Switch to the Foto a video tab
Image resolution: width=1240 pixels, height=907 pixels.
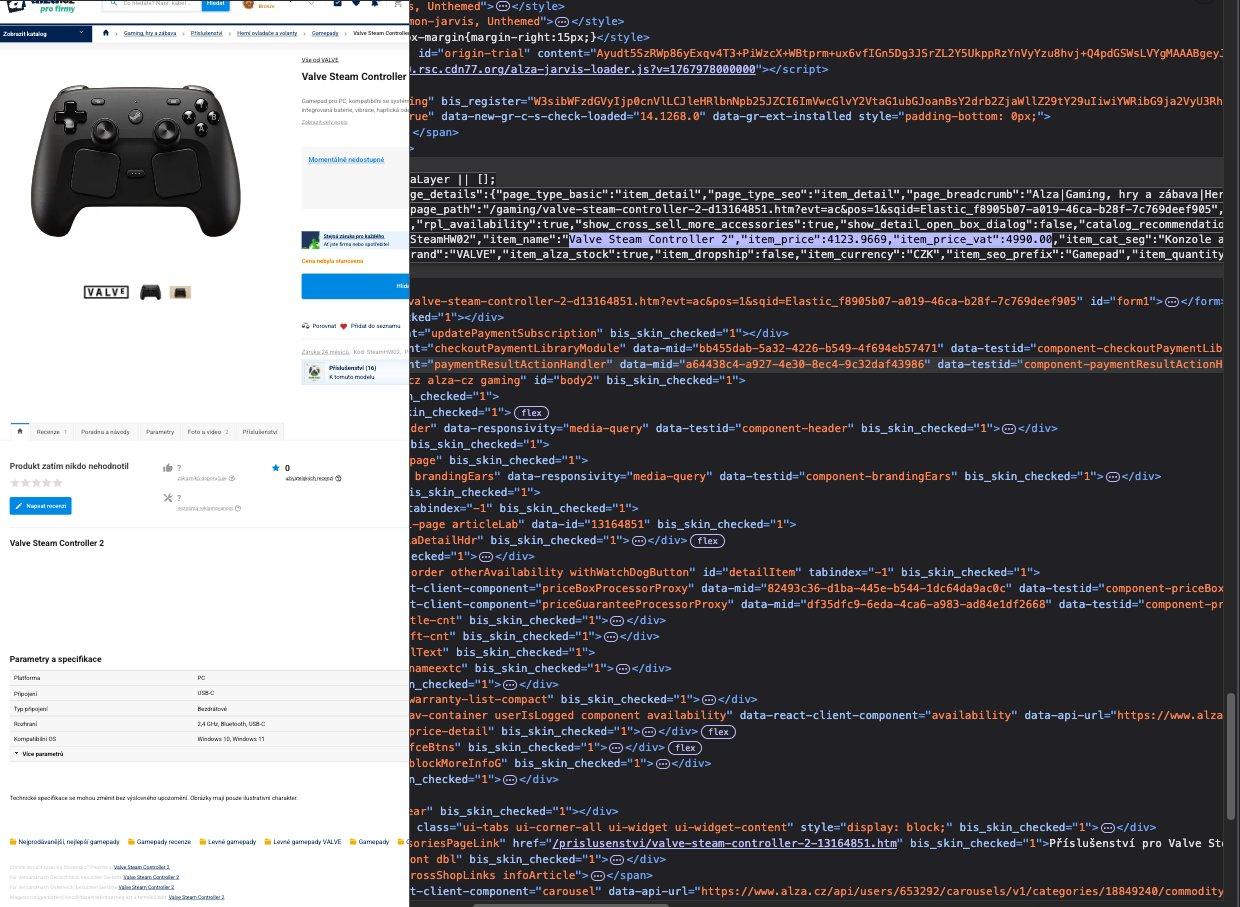click(207, 431)
